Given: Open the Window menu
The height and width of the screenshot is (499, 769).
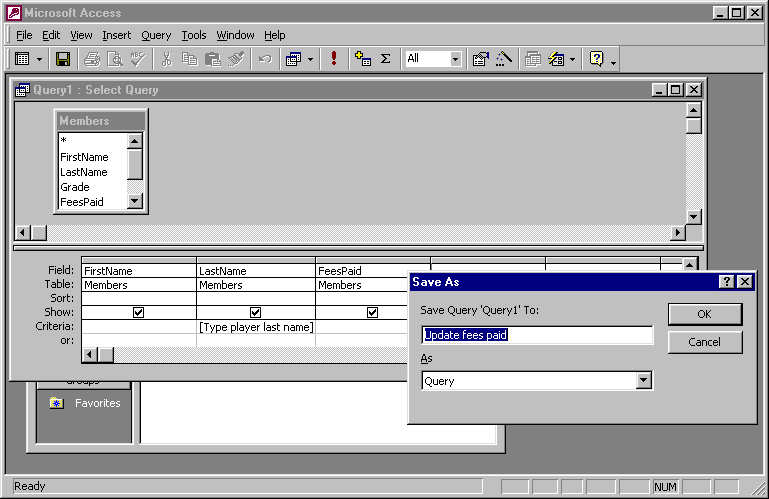Looking at the screenshot, I should tap(235, 35).
